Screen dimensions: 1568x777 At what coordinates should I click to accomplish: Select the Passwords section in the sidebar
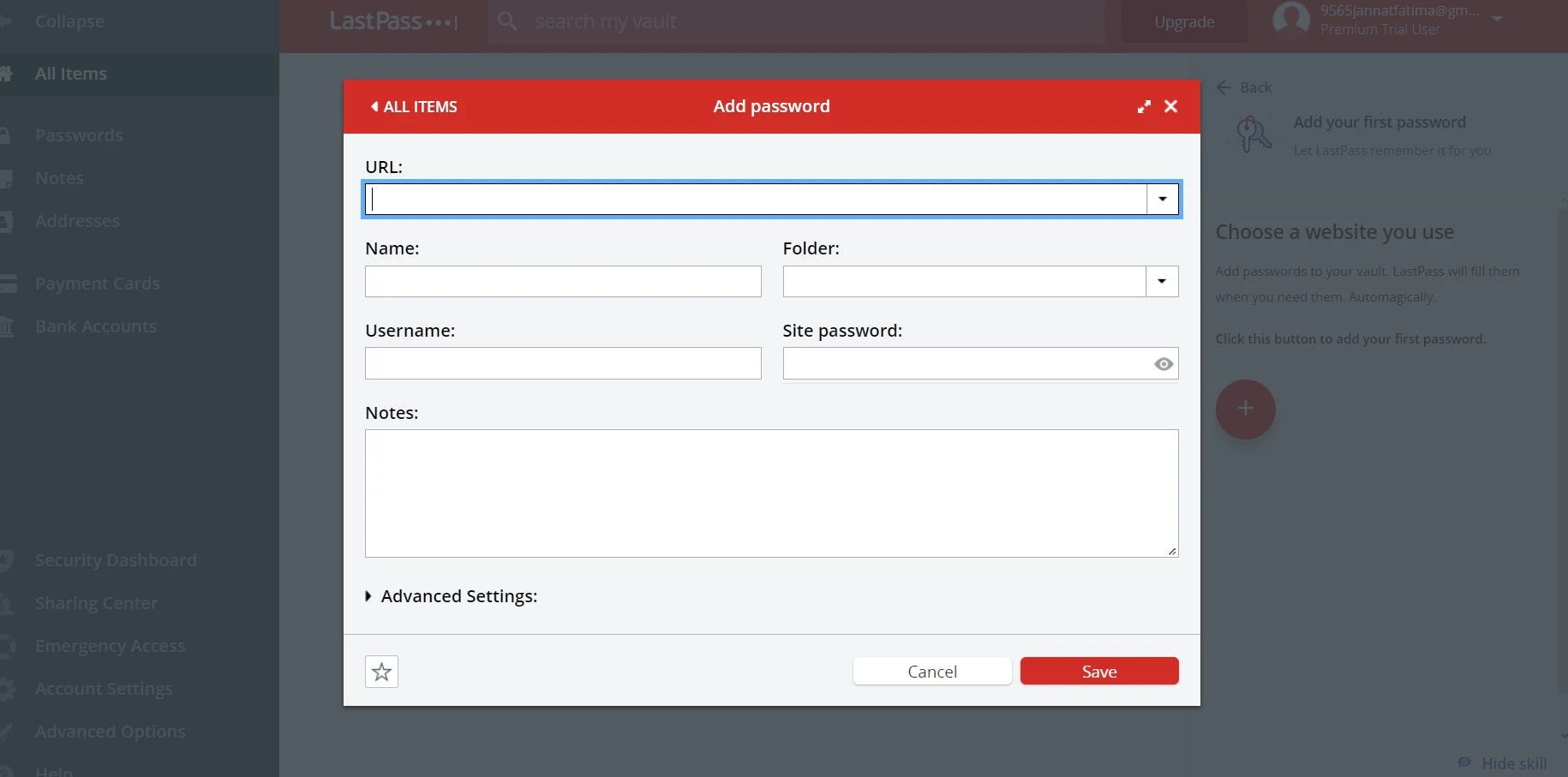(78, 134)
